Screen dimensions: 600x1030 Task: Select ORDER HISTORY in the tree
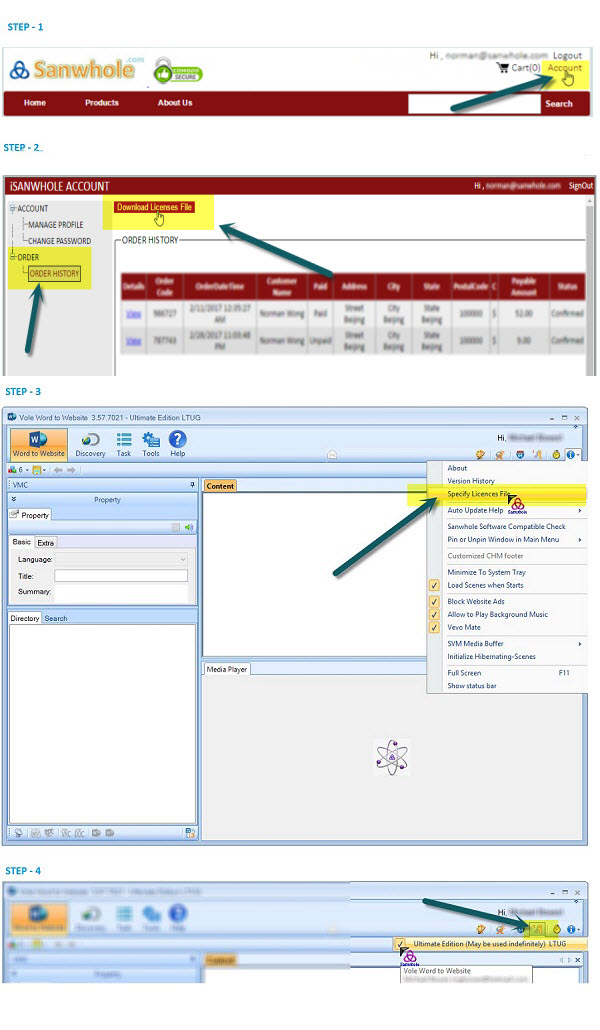point(55,273)
